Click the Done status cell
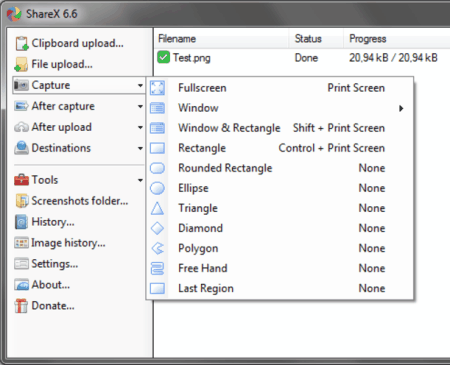450x365 pixels. (306, 58)
